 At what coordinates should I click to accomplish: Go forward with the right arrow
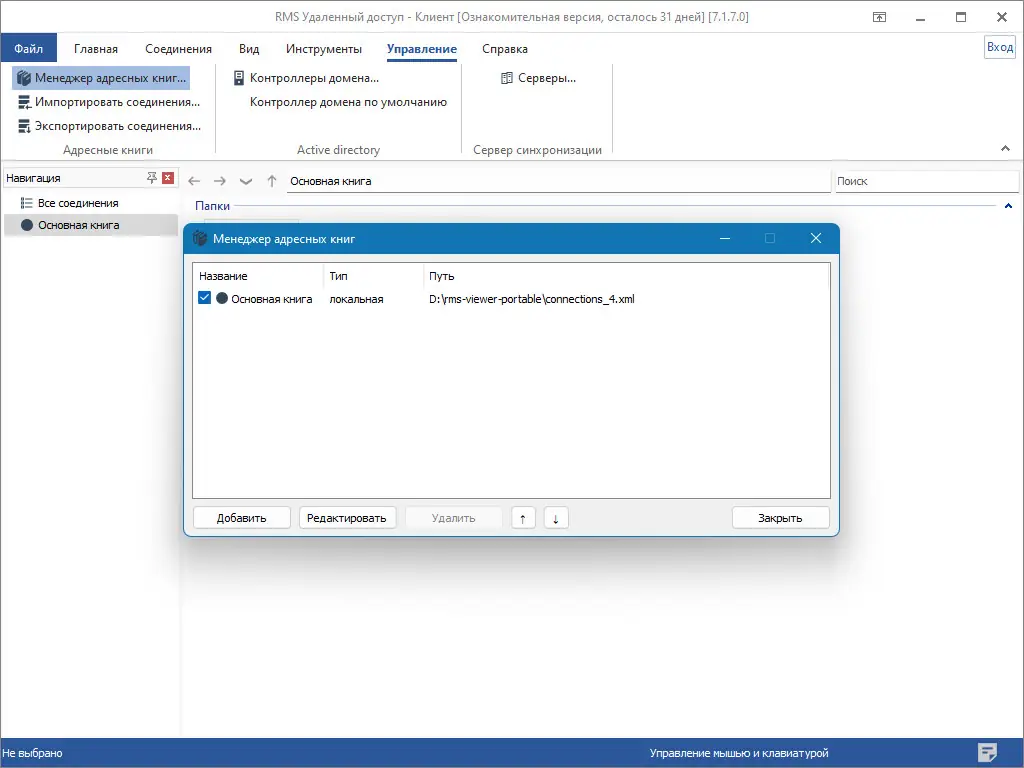tap(220, 181)
